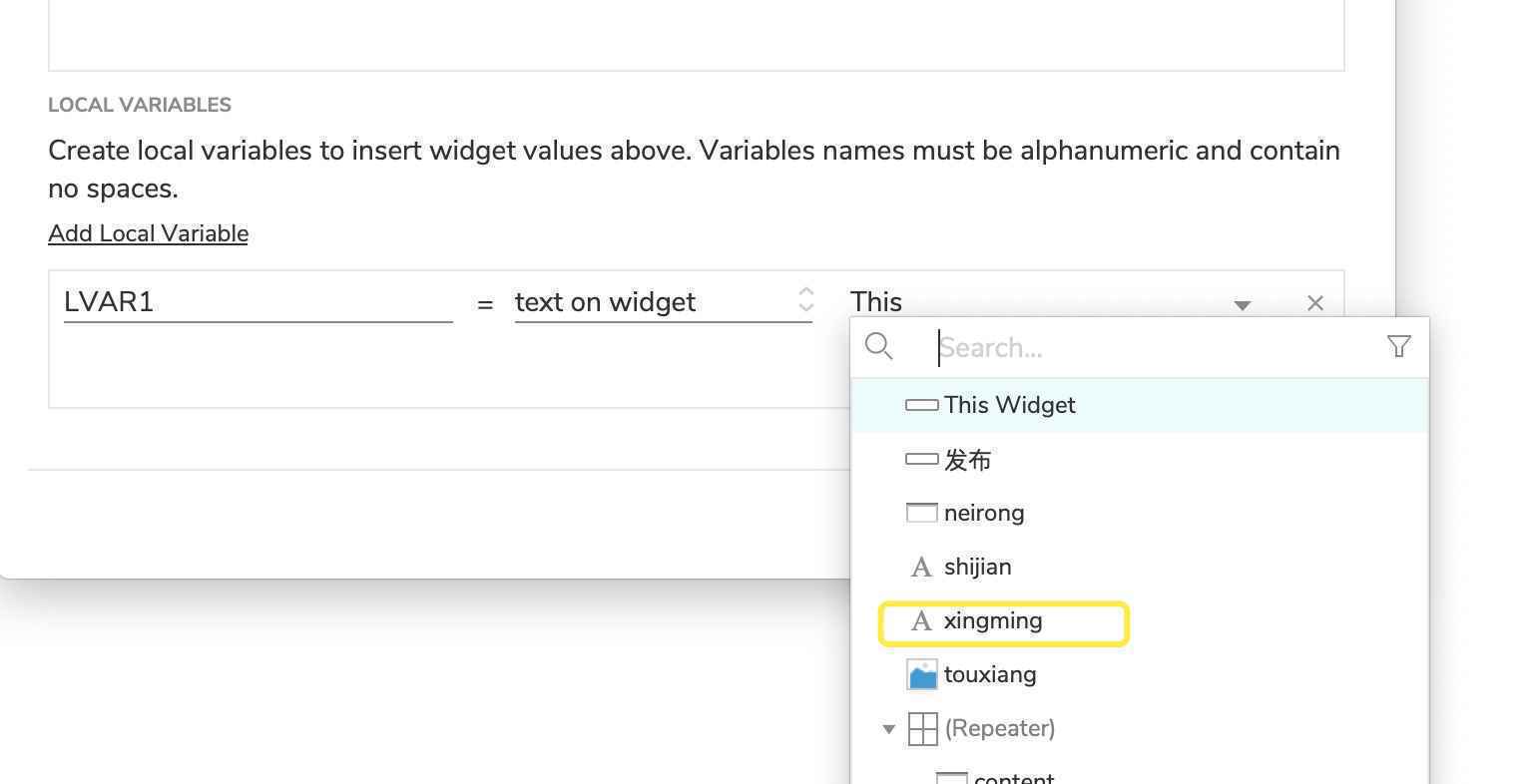Open the This widget target dropdown arrow
Screen dimensions: 1535x784
point(1242,305)
